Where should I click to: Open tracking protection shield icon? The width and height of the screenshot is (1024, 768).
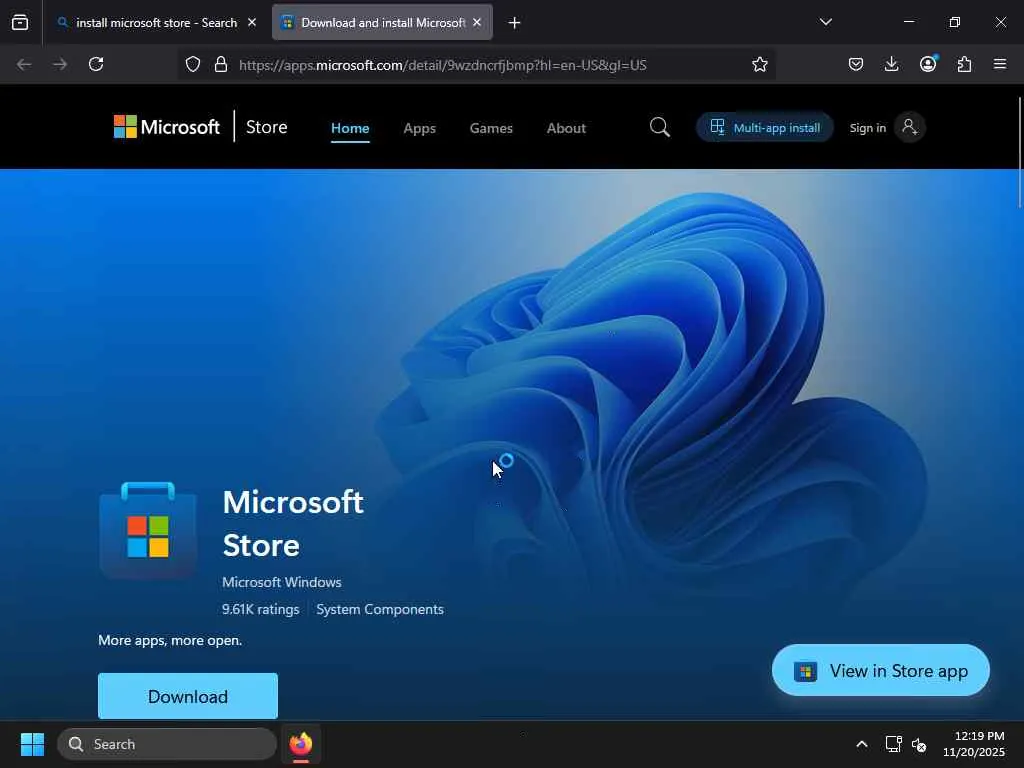[x=193, y=65]
